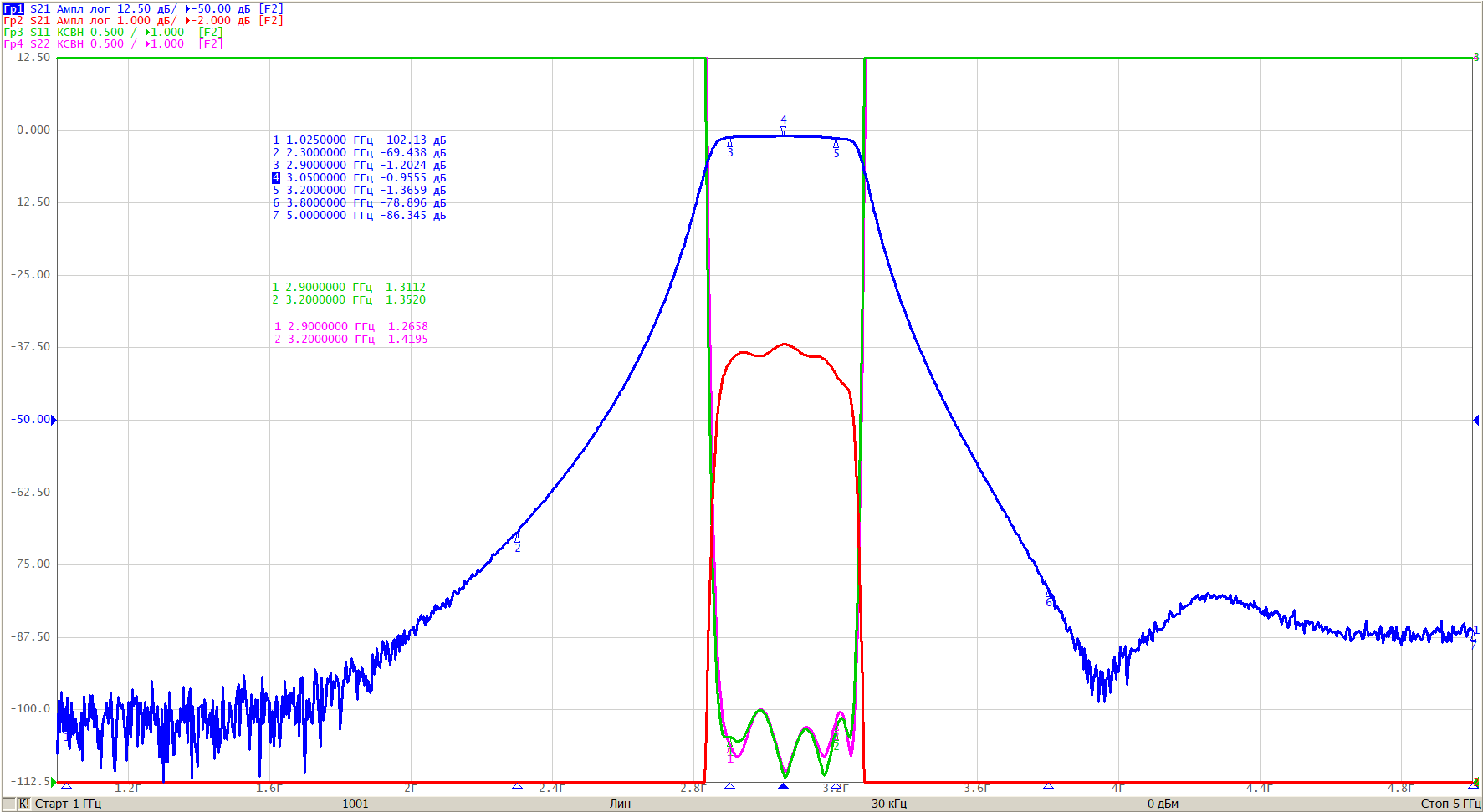Click the 0 дБм power level field

click(x=1163, y=804)
